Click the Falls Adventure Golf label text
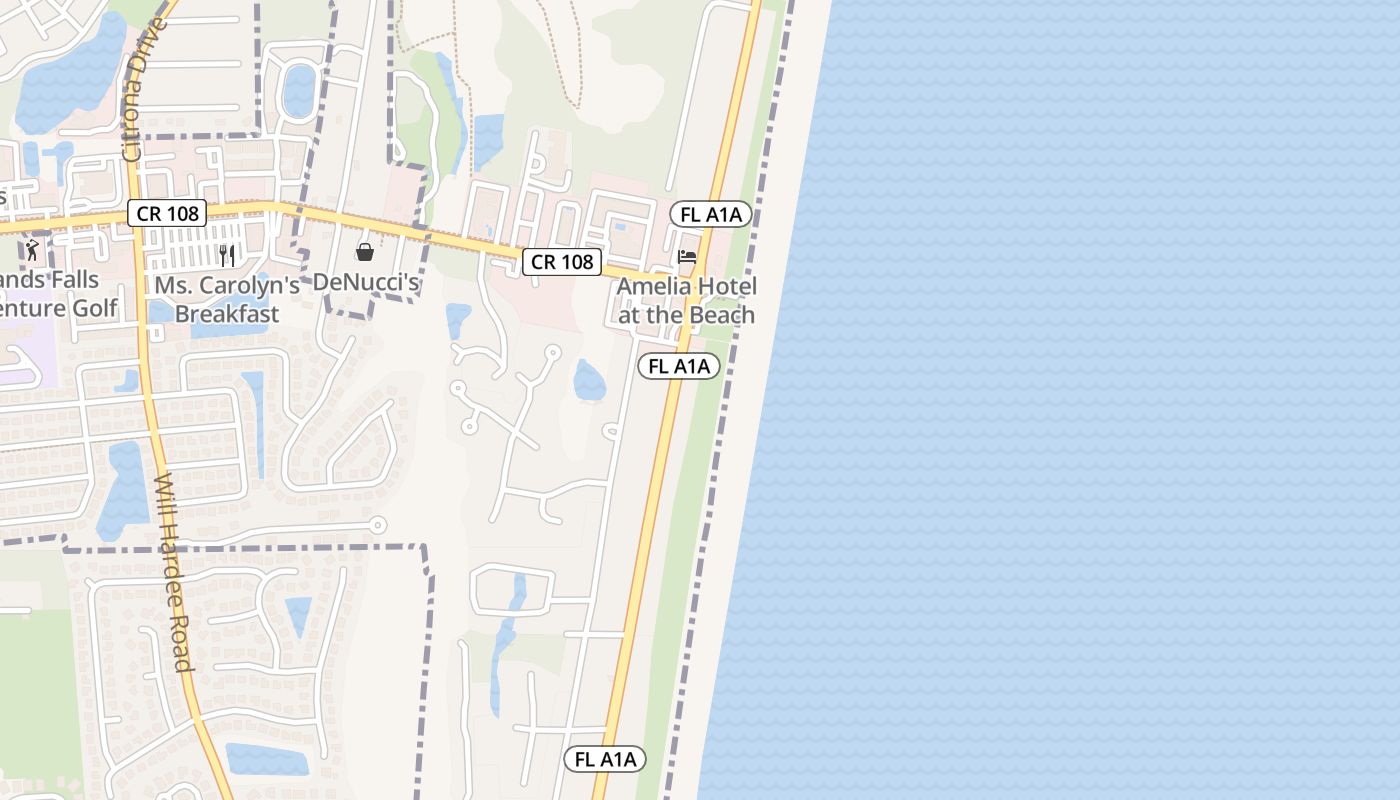The image size is (1400, 800). click(59, 294)
